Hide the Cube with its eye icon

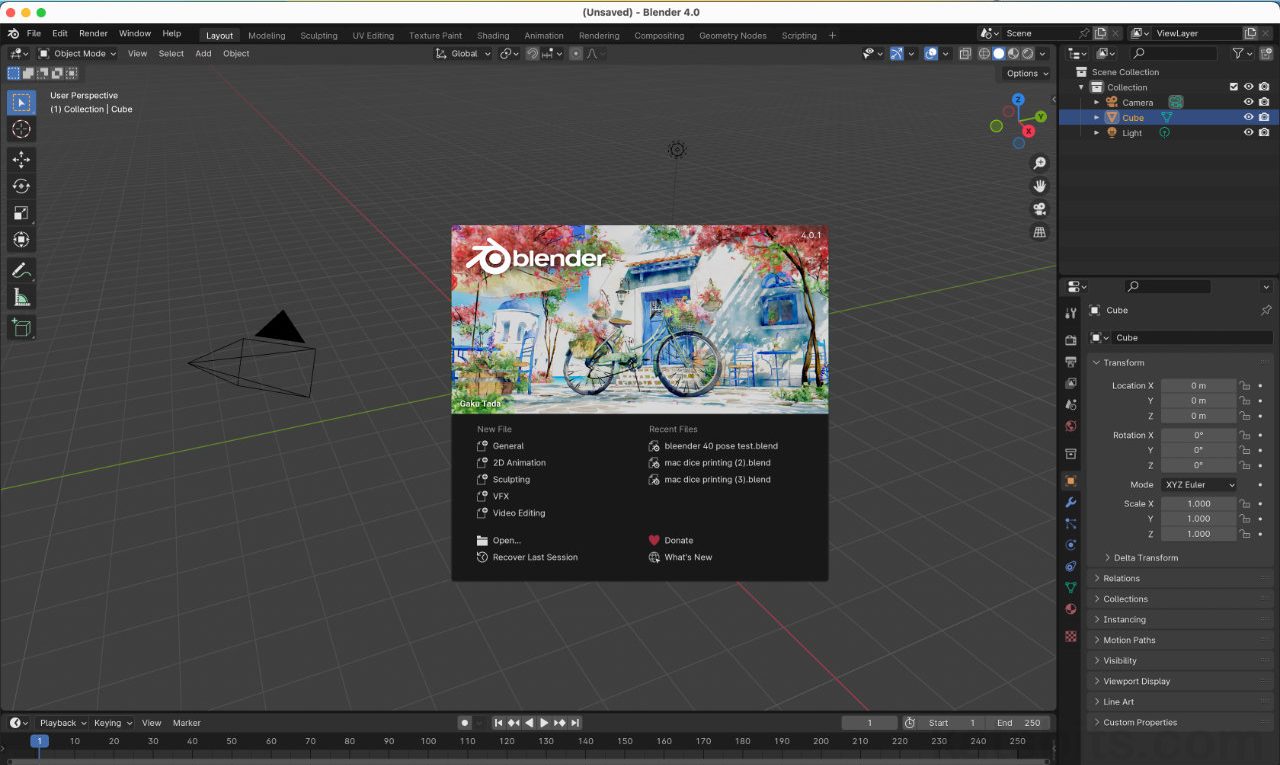click(x=1248, y=117)
